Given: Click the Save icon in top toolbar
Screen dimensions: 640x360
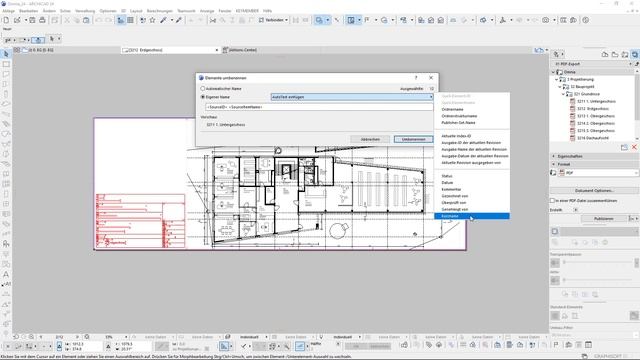Looking at the screenshot, I should (x=32, y=20).
